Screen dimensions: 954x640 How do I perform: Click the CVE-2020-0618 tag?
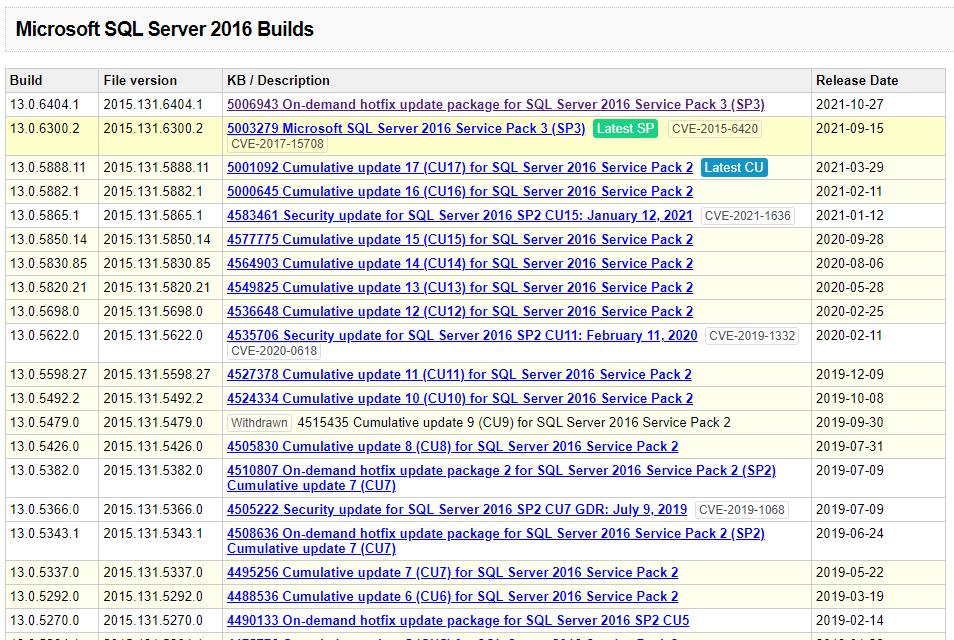coord(274,351)
